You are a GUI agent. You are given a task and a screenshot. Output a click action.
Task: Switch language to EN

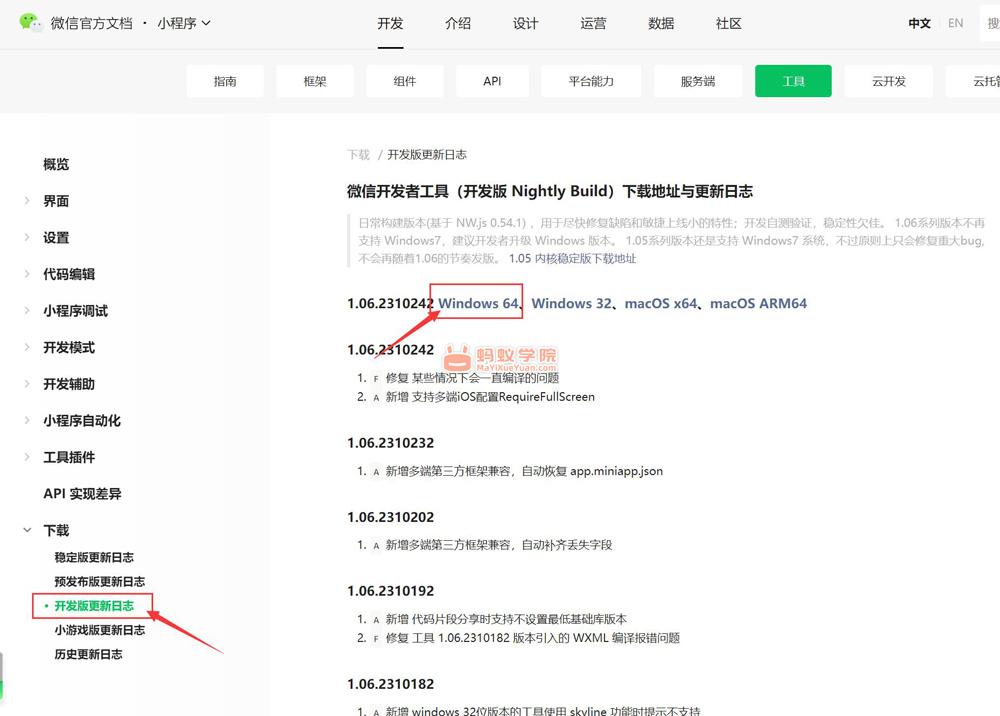click(x=955, y=24)
